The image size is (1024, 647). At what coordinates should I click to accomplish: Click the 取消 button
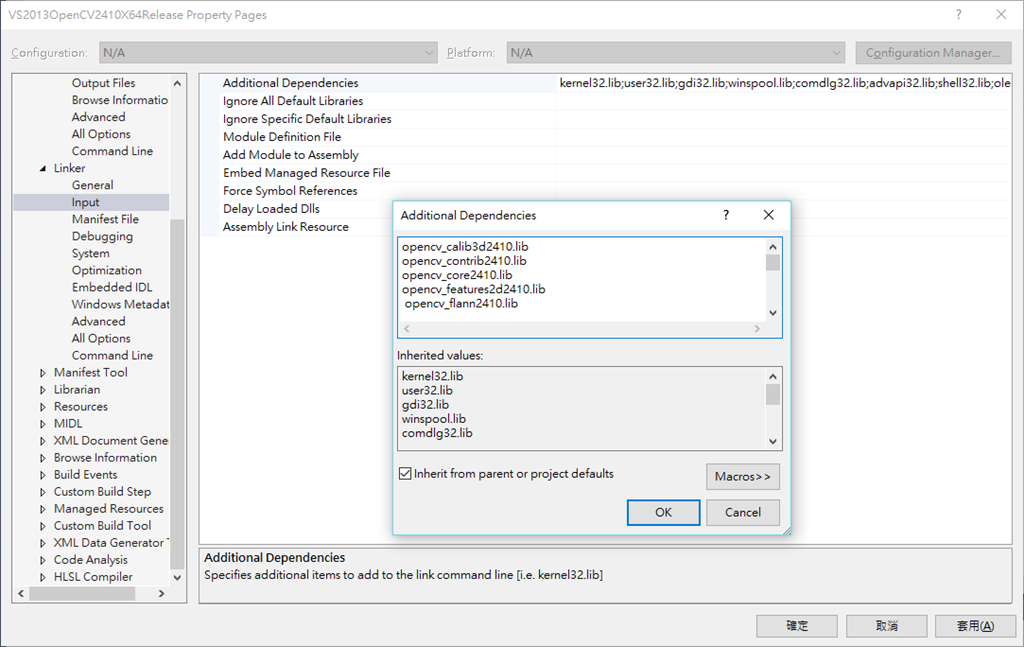(886, 625)
